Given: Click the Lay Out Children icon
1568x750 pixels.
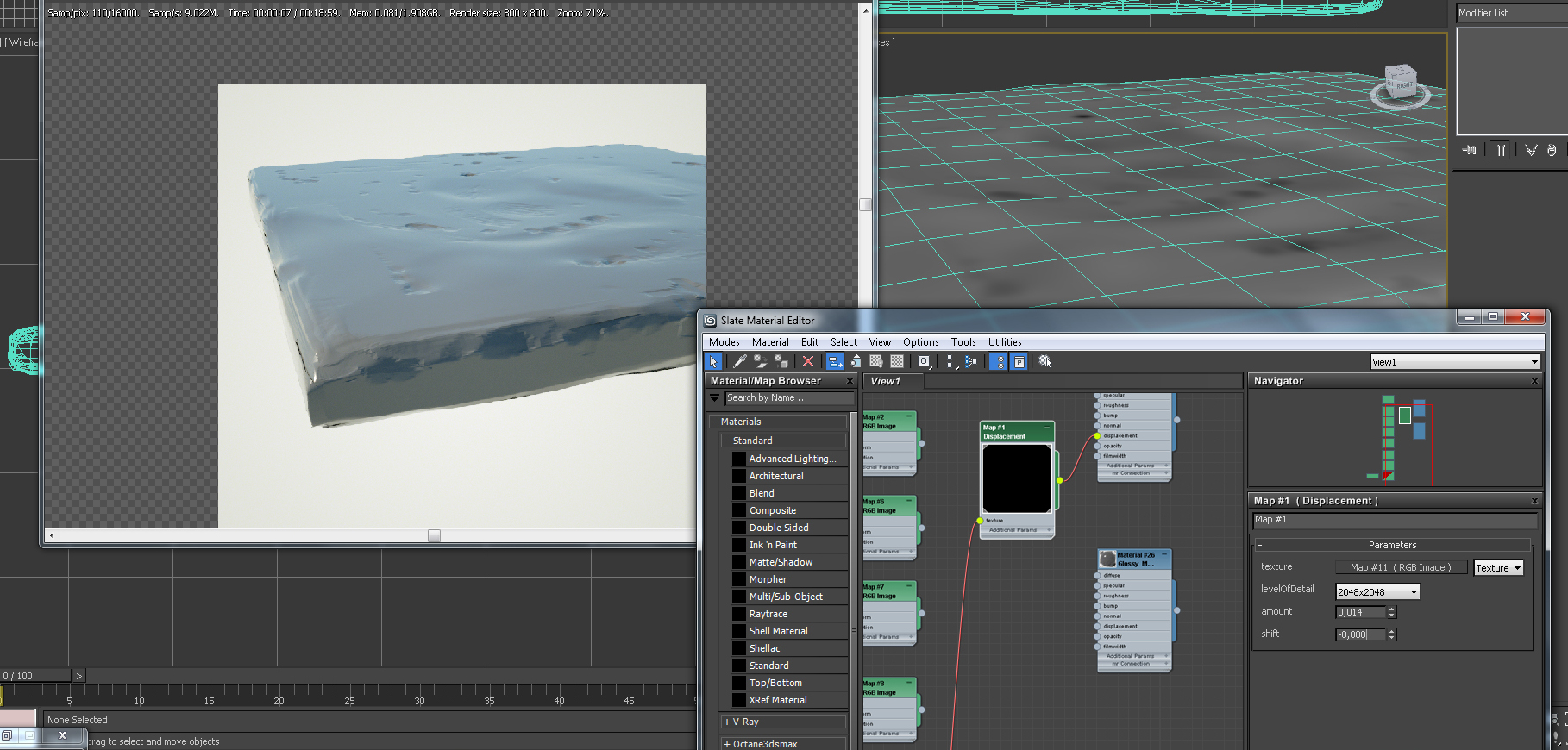Looking at the screenshot, I should pyautogui.click(x=970, y=362).
